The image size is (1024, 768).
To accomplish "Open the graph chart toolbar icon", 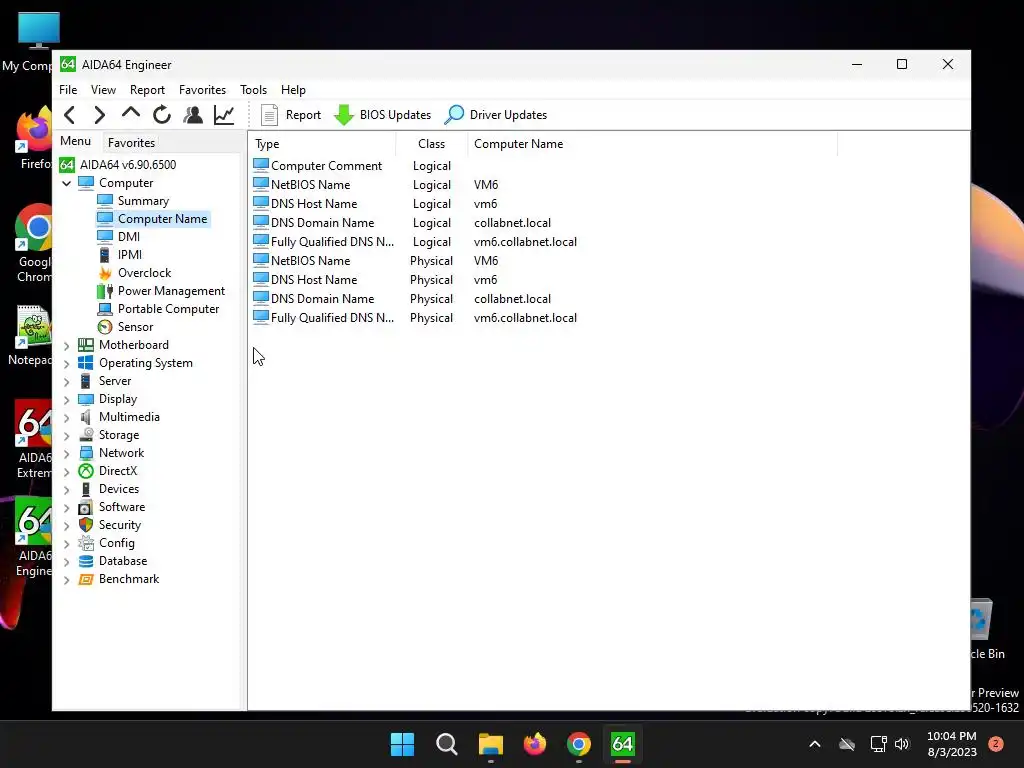I will coord(224,115).
